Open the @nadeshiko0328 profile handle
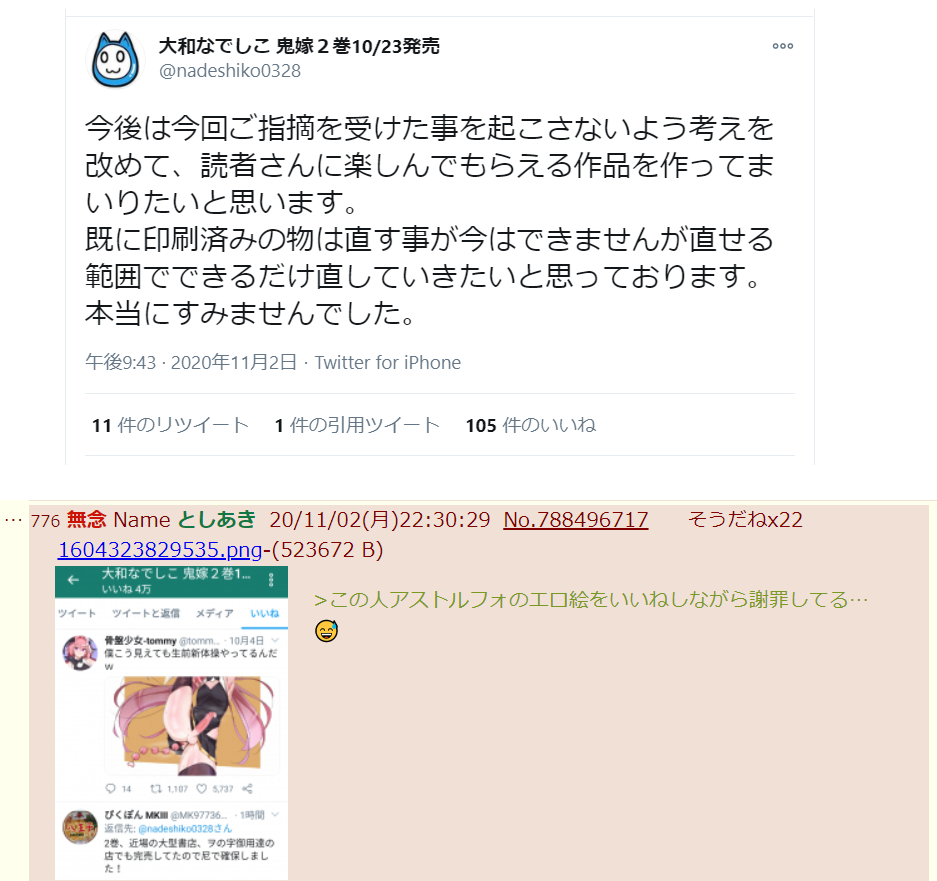Image resolution: width=937 pixels, height=881 pixels. pos(229,71)
